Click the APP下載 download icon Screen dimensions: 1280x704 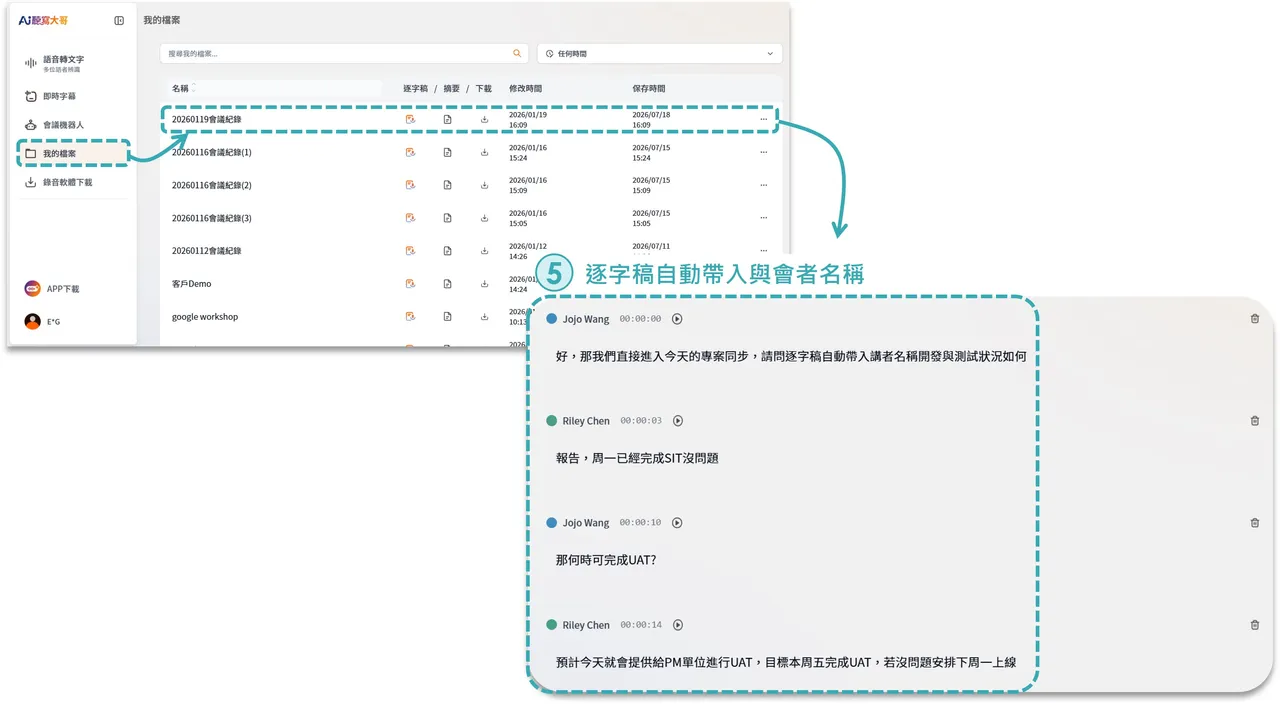30,288
